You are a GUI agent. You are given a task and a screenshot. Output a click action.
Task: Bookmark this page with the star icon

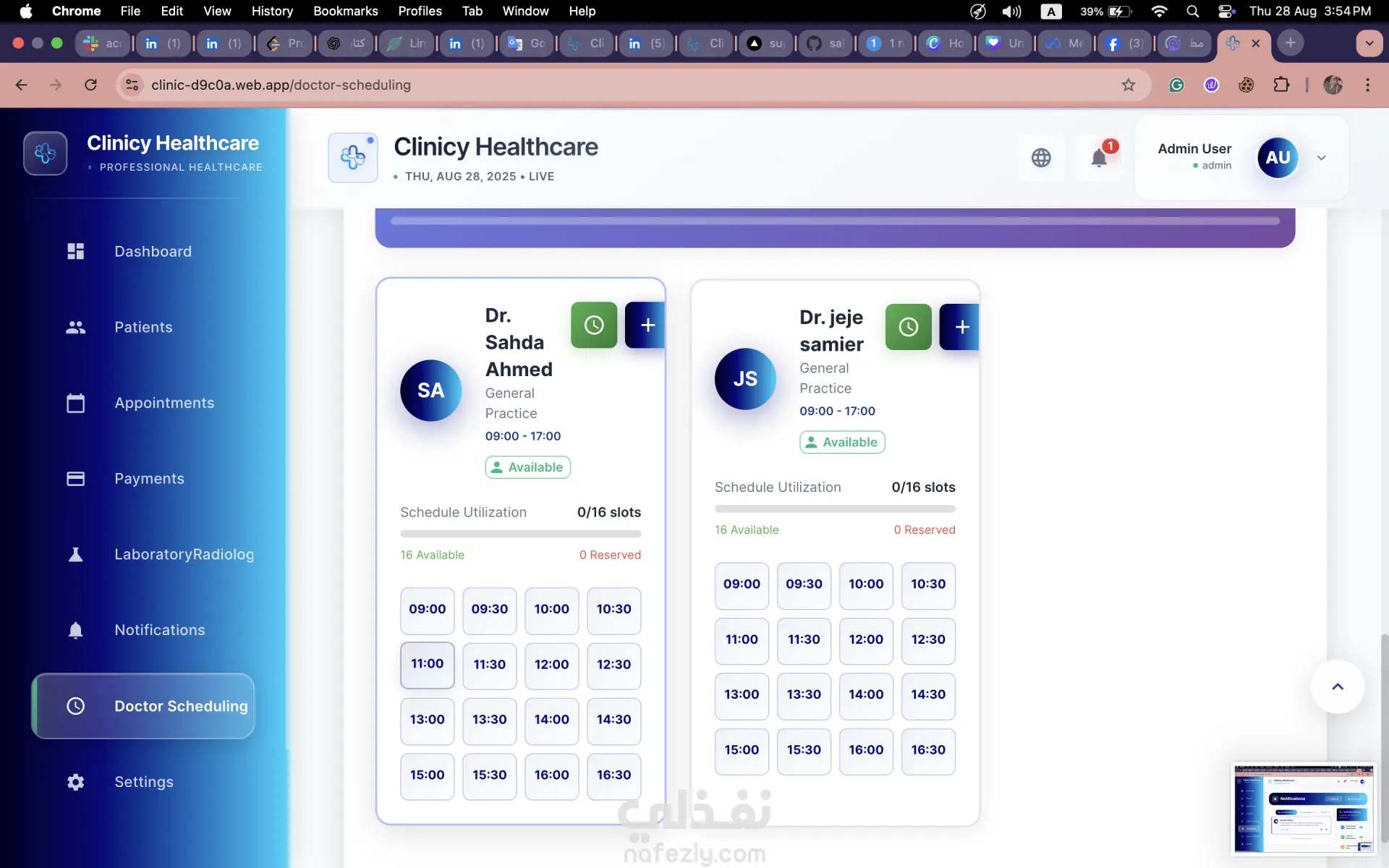point(1128,85)
